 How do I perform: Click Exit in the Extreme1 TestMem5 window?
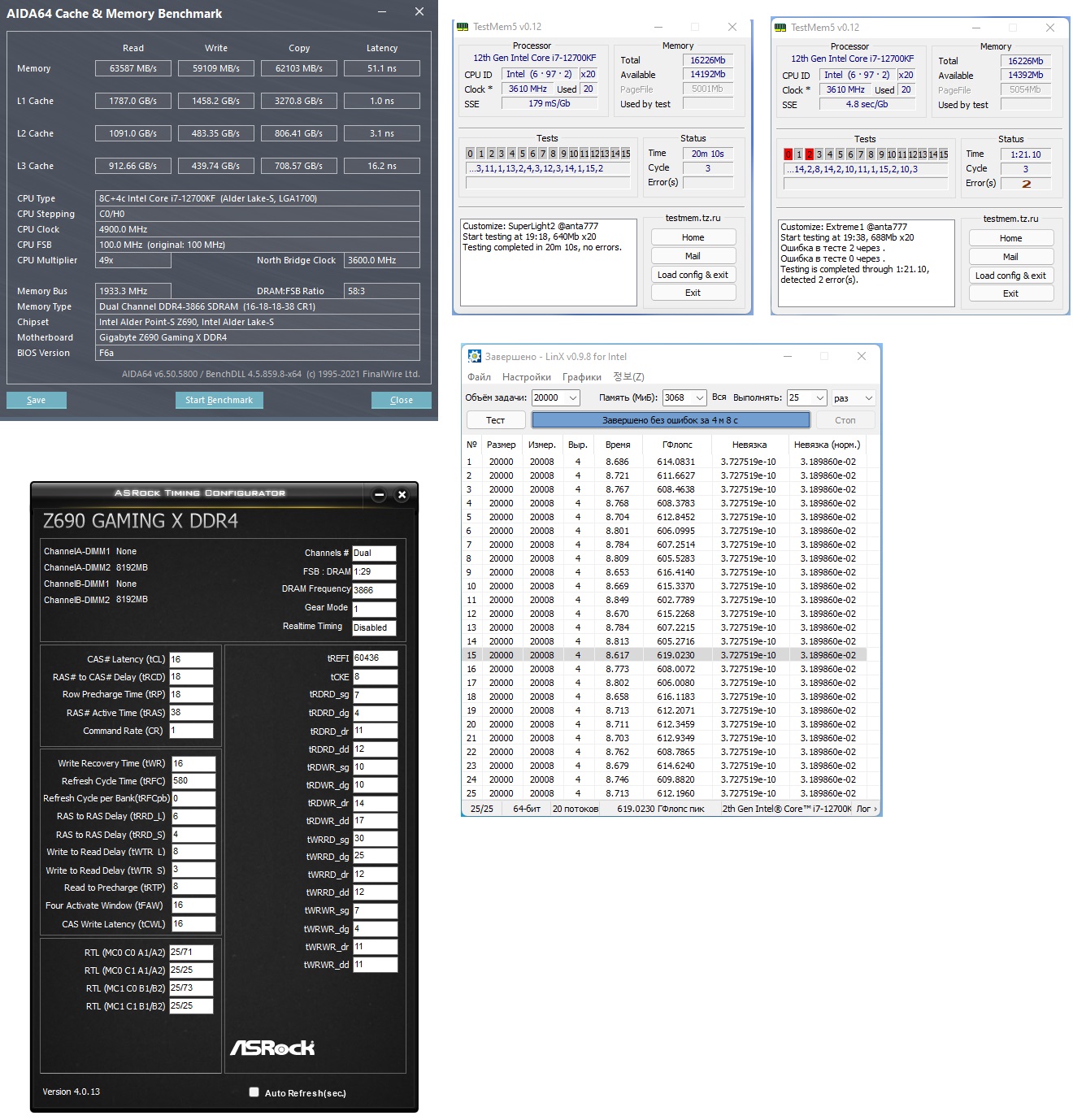point(1011,293)
